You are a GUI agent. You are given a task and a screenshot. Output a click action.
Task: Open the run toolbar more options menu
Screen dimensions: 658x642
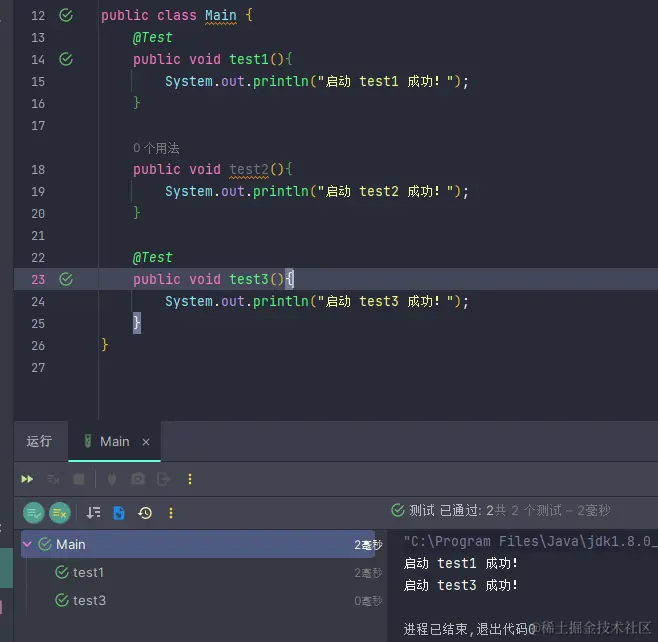pos(190,479)
